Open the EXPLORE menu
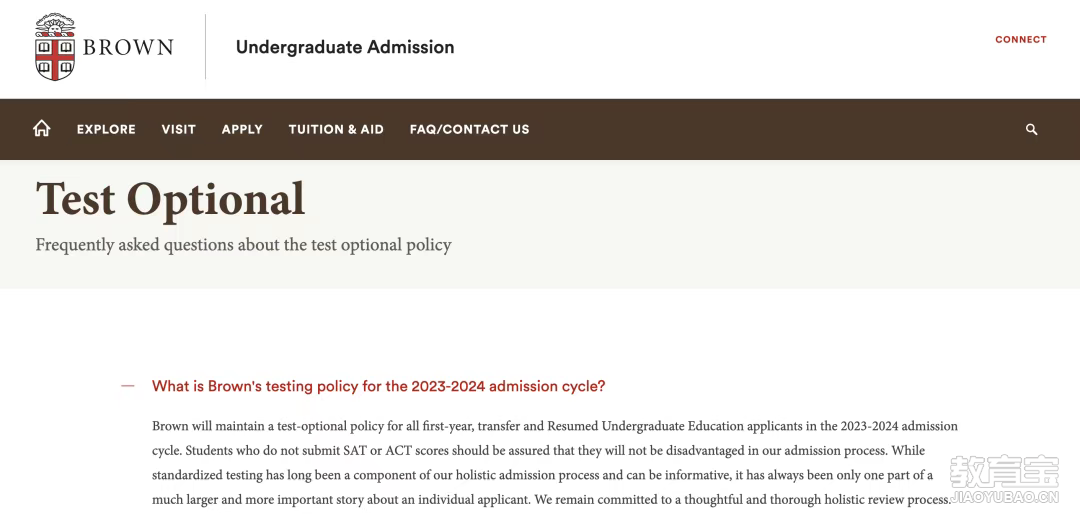Screen dimensions: 1080x526 click(106, 129)
